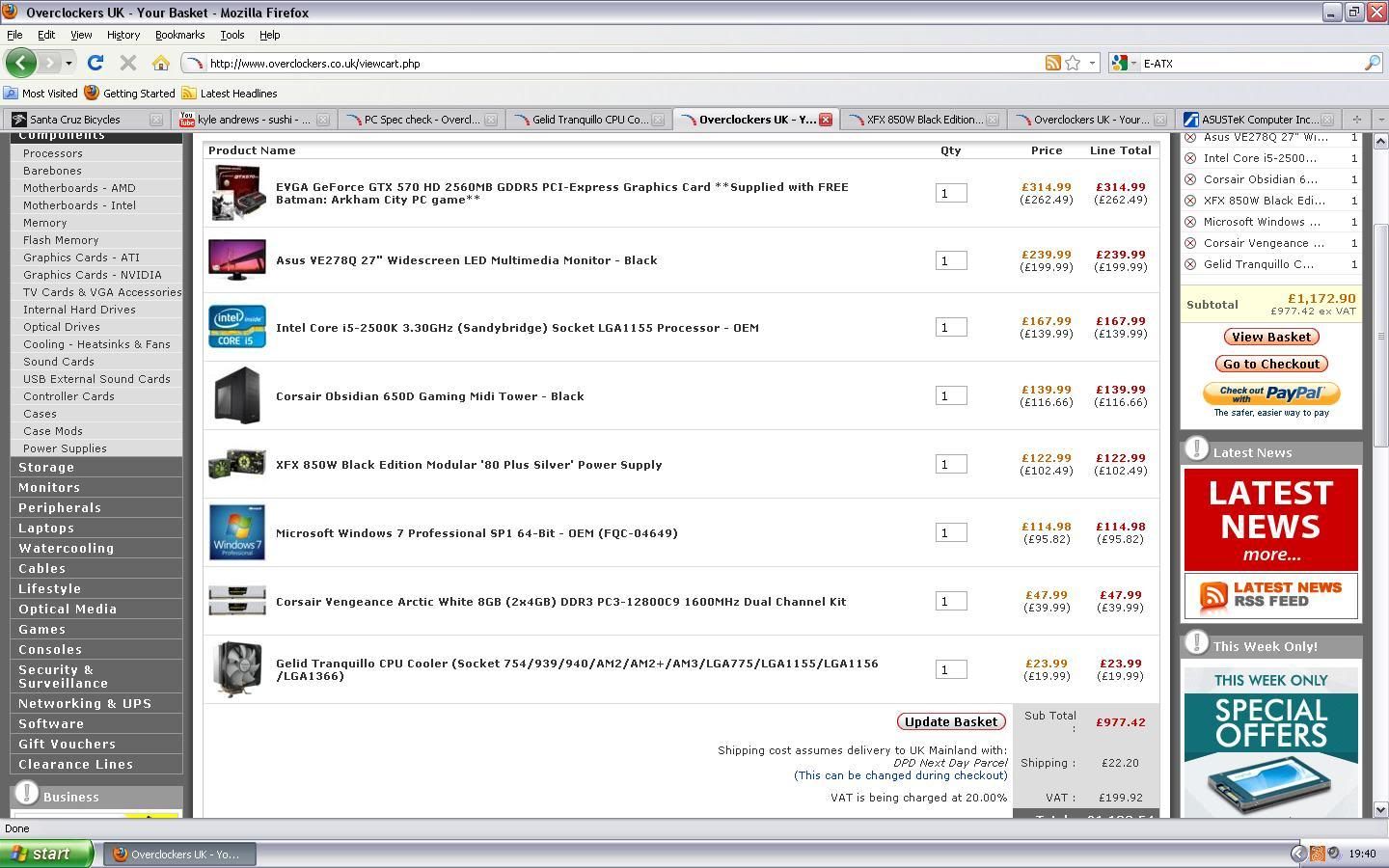The width and height of the screenshot is (1389, 868).
Task: Remove Corsair Obsidian from the mini basket
Action: coord(1190,179)
